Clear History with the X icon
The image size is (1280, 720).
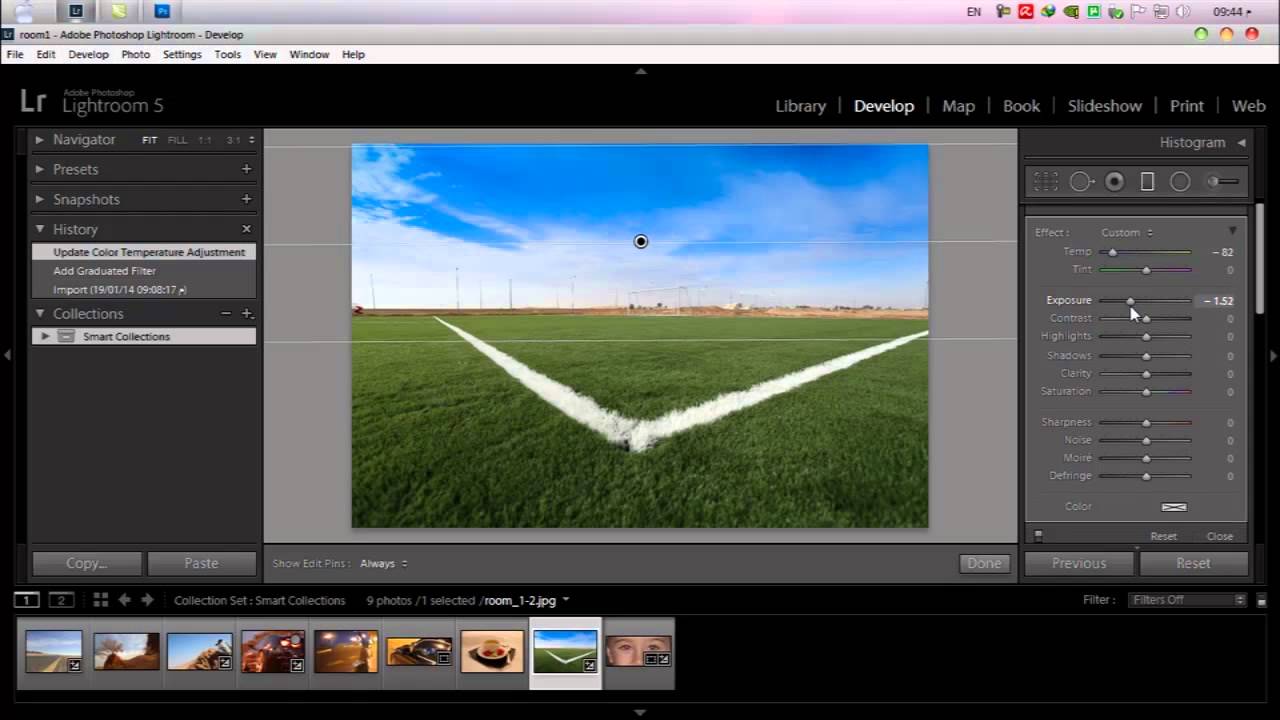pos(246,229)
